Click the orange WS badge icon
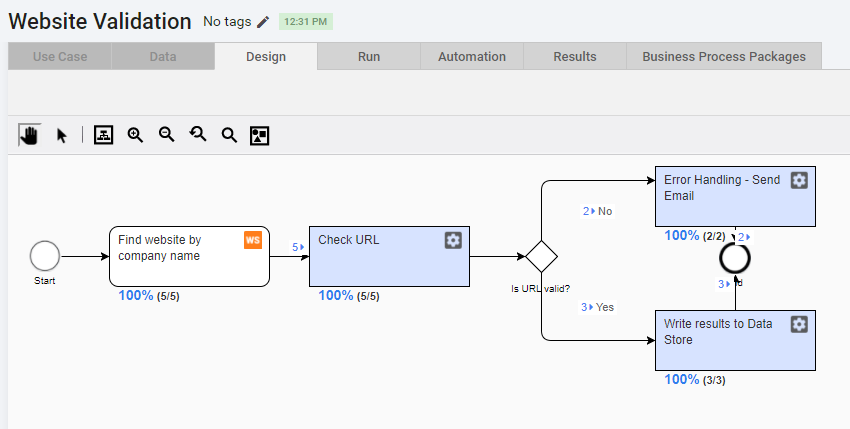Viewport: 850px width, 429px height. click(x=253, y=240)
